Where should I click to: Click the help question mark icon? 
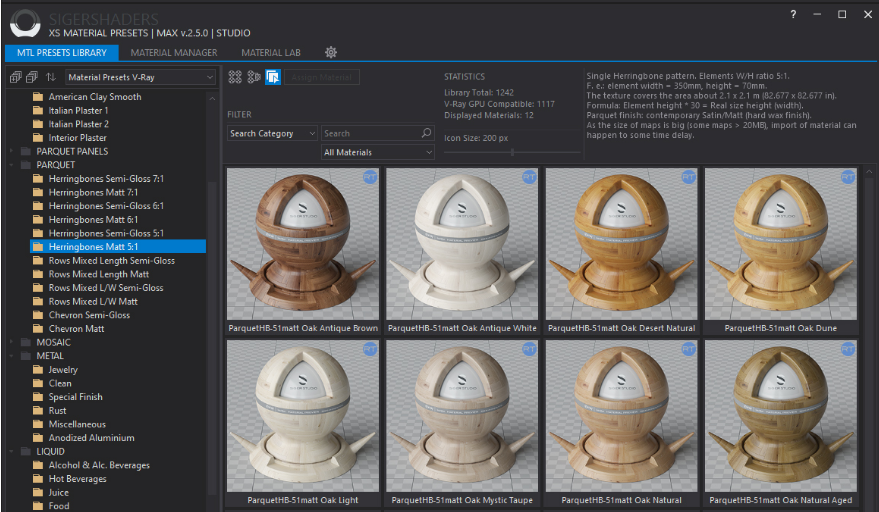pos(793,15)
